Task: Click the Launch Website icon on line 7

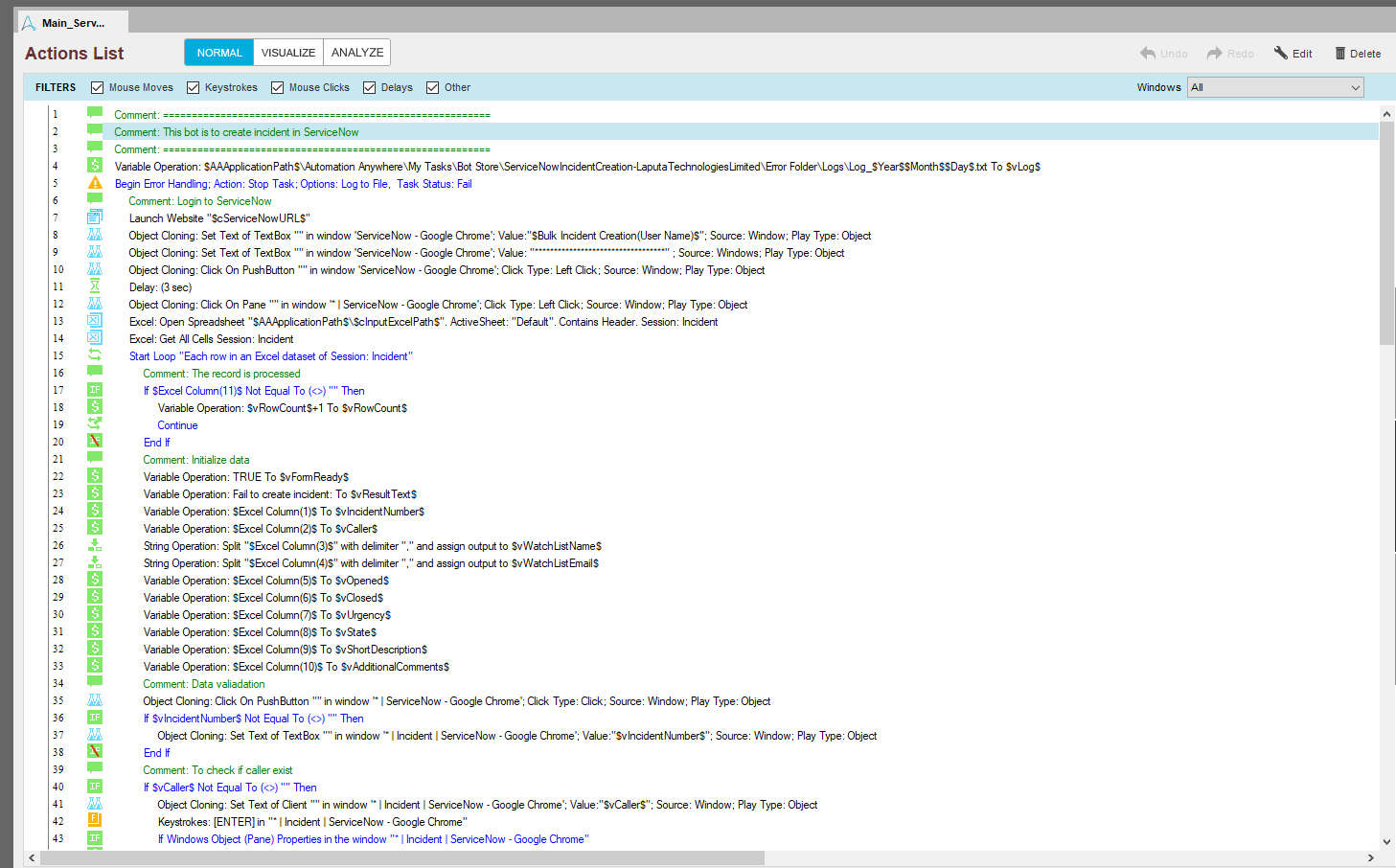Action: (95, 217)
